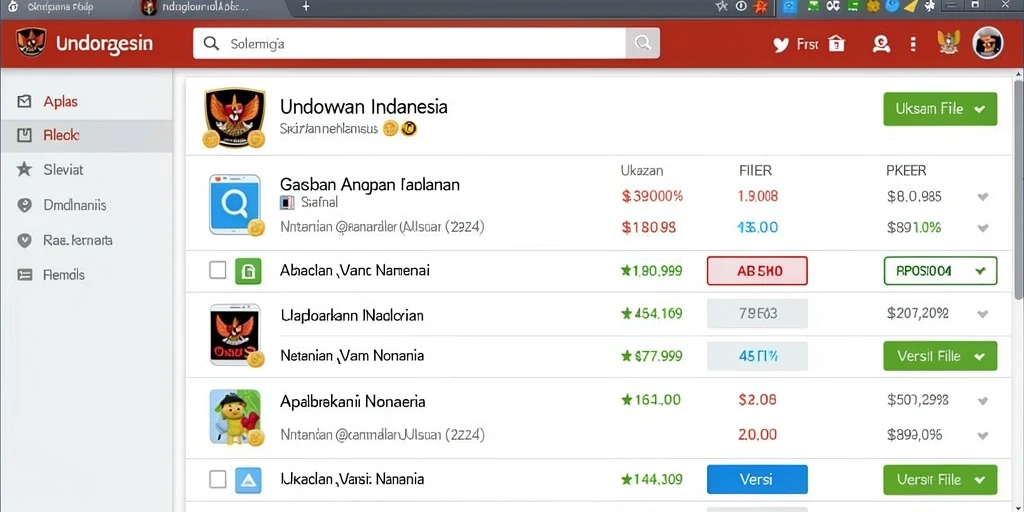Image resolution: width=1024 pixels, height=512 pixels.
Task: Open the Gasban Angpan Iaplanan title
Action: pyautogui.click(x=370, y=184)
